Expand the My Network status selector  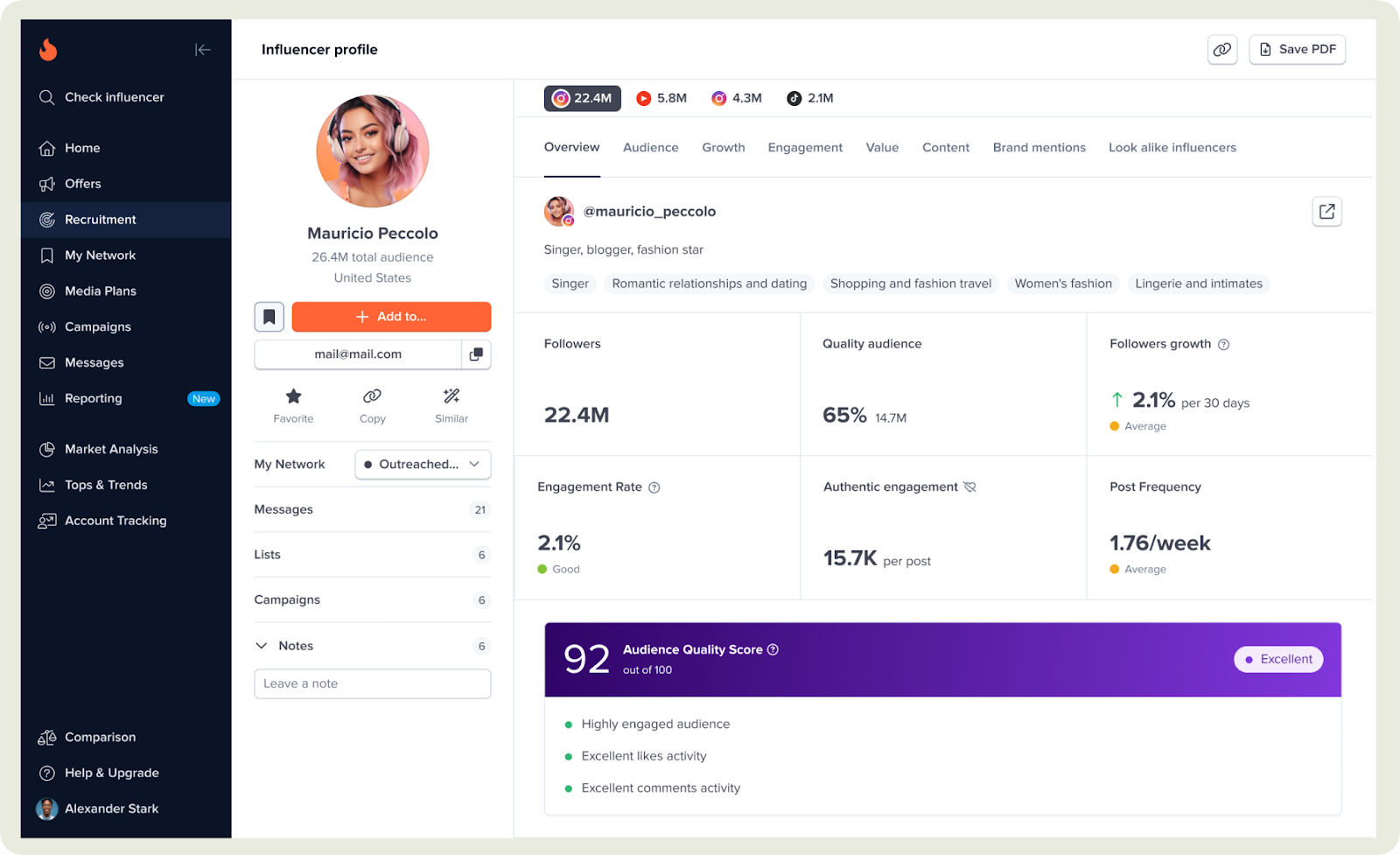coord(423,465)
